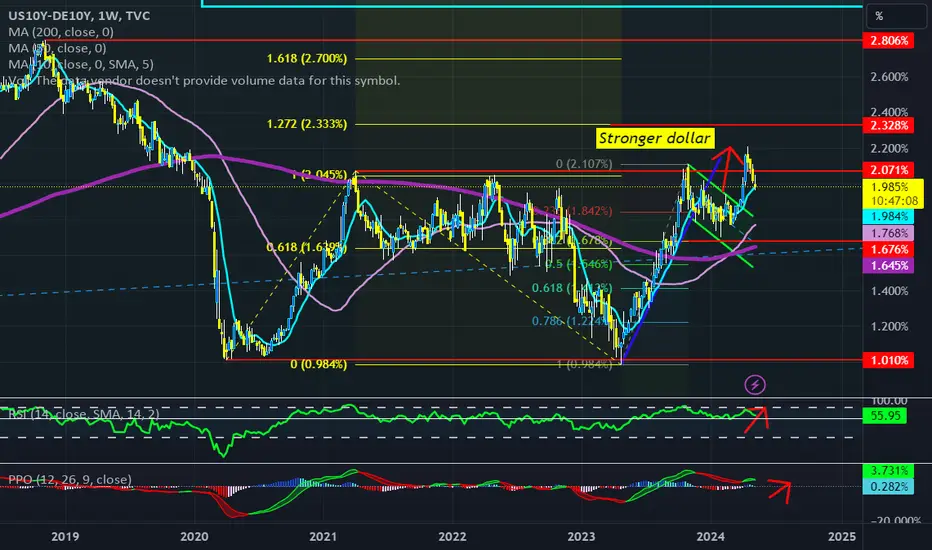Click the RSI 55.95 value label

tap(885, 416)
